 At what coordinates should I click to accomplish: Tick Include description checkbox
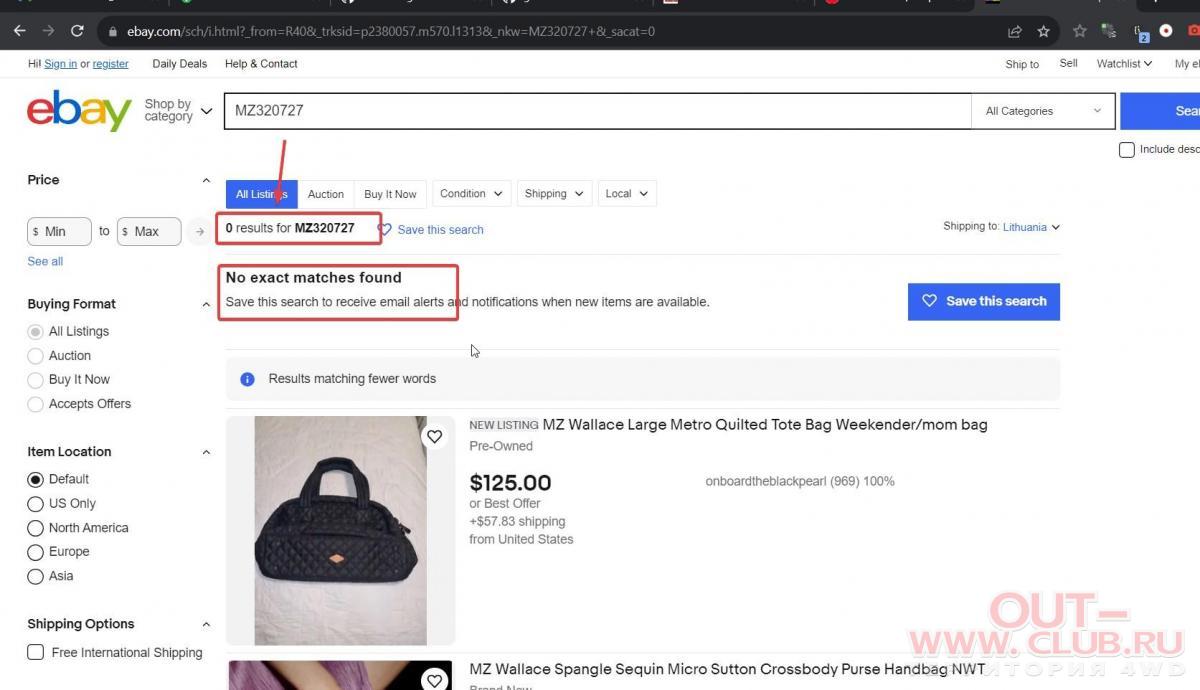tap(1127, 149)
